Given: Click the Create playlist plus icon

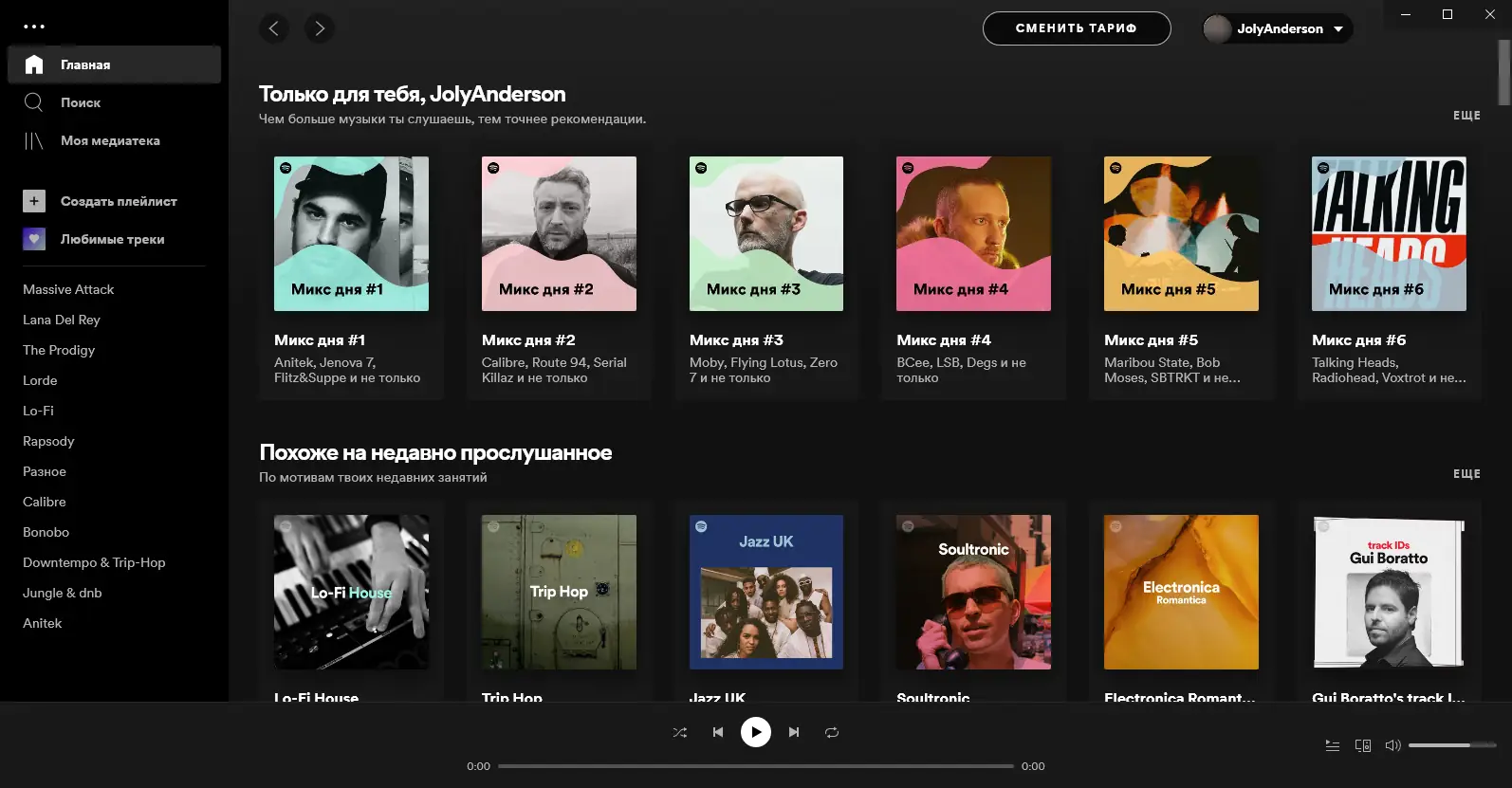Looking at the screenshot, I should 34,201.
